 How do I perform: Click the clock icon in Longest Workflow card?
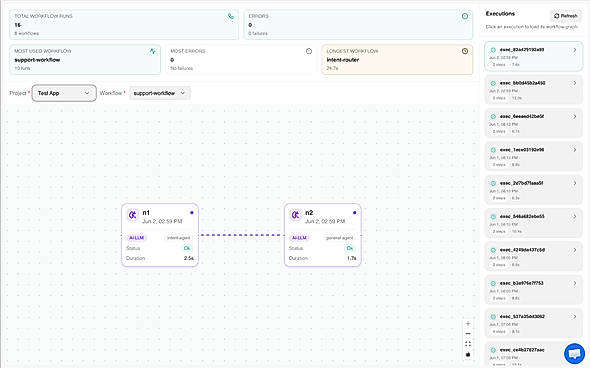[x=465, y=51]
